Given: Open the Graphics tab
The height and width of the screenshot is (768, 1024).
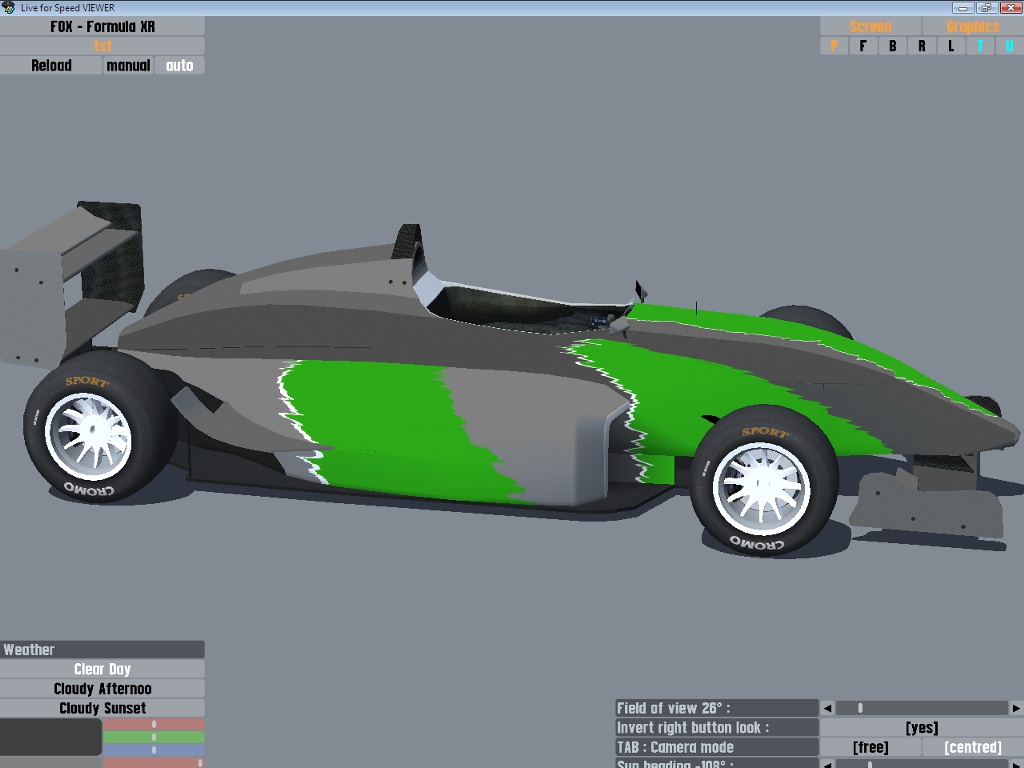Looking at the screenshot, I should click(972, 27).
